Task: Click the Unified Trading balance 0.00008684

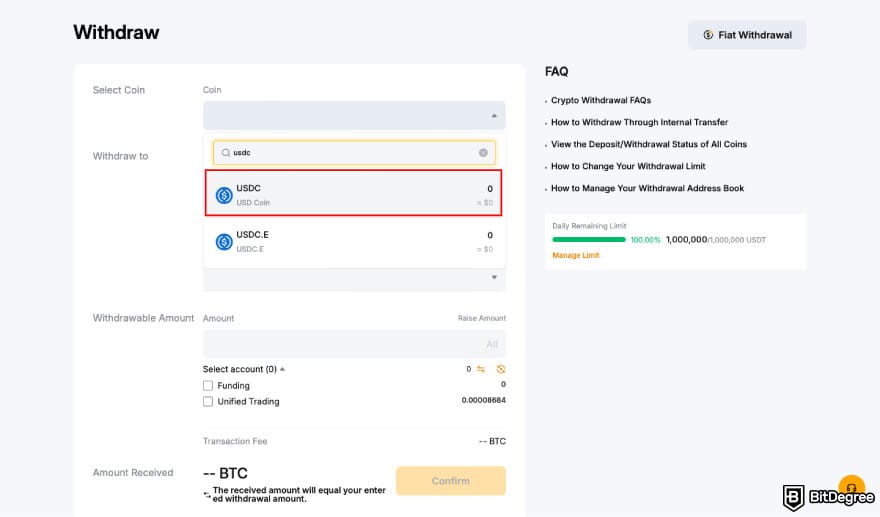Action: [x=483, y=400]
